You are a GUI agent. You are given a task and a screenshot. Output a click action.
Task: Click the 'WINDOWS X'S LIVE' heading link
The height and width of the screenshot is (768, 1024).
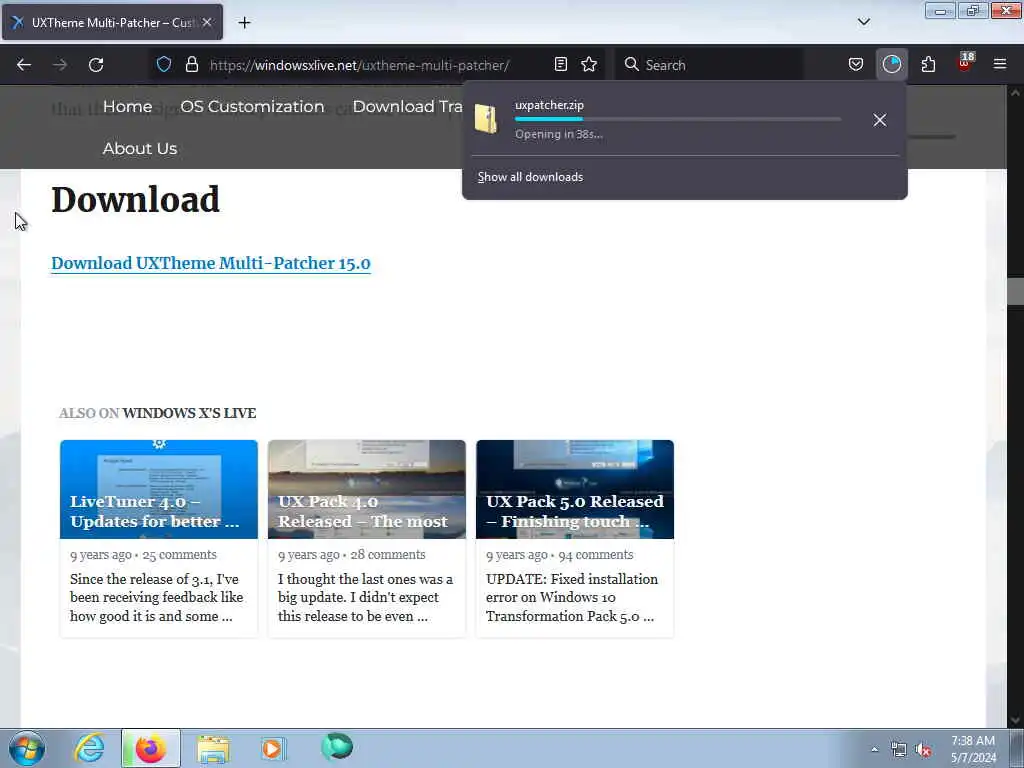[189, 413]
